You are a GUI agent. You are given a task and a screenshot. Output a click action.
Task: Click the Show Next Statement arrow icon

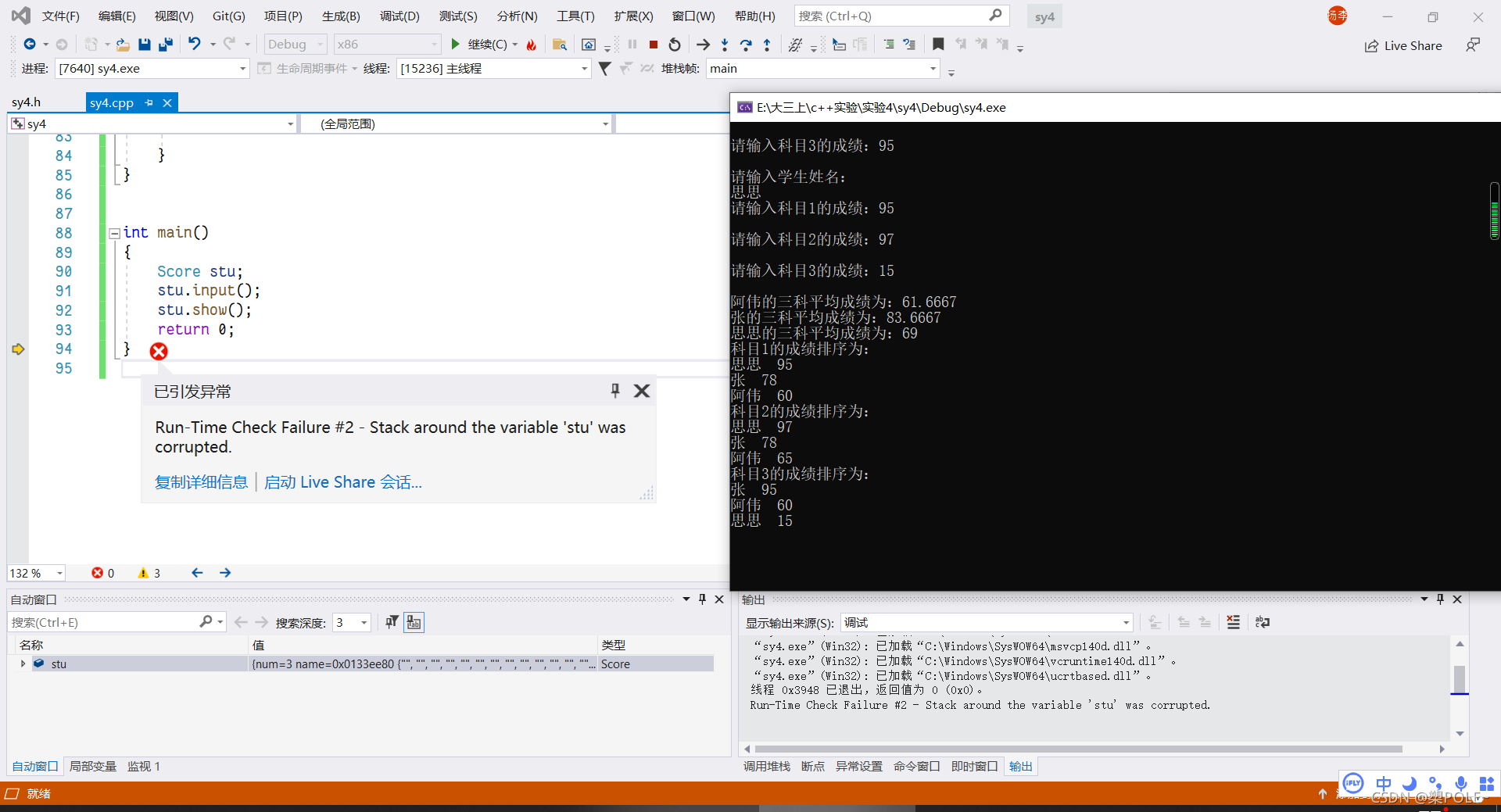pos(703,45)
